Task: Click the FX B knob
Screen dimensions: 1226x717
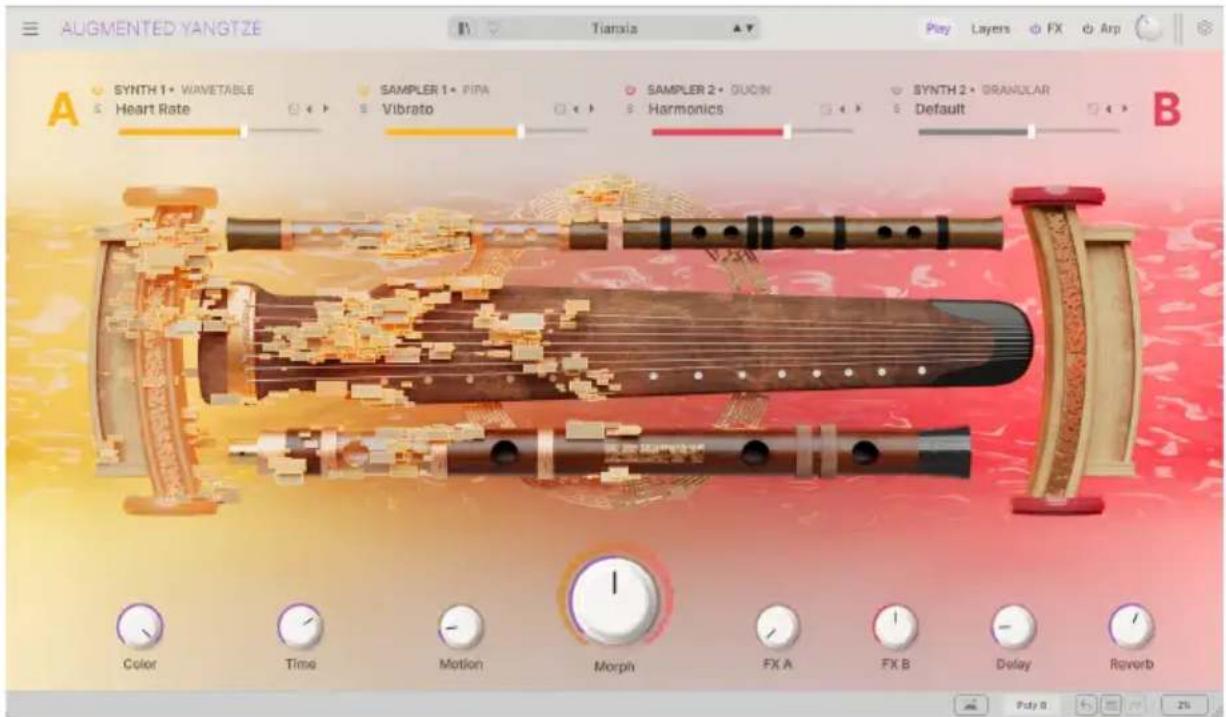Action: pyautogui.click(x=895, y=627)
